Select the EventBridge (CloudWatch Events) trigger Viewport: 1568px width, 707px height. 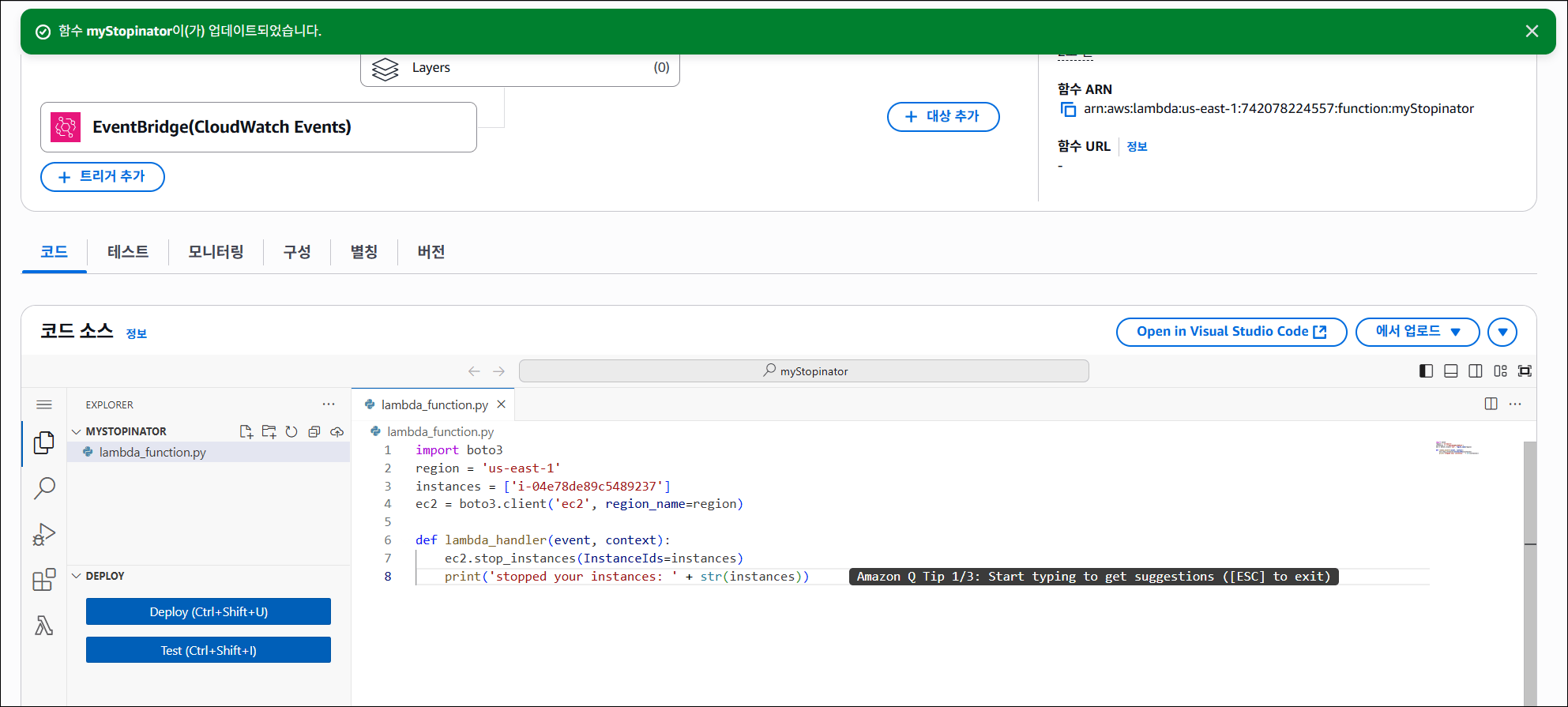(258, 127)
